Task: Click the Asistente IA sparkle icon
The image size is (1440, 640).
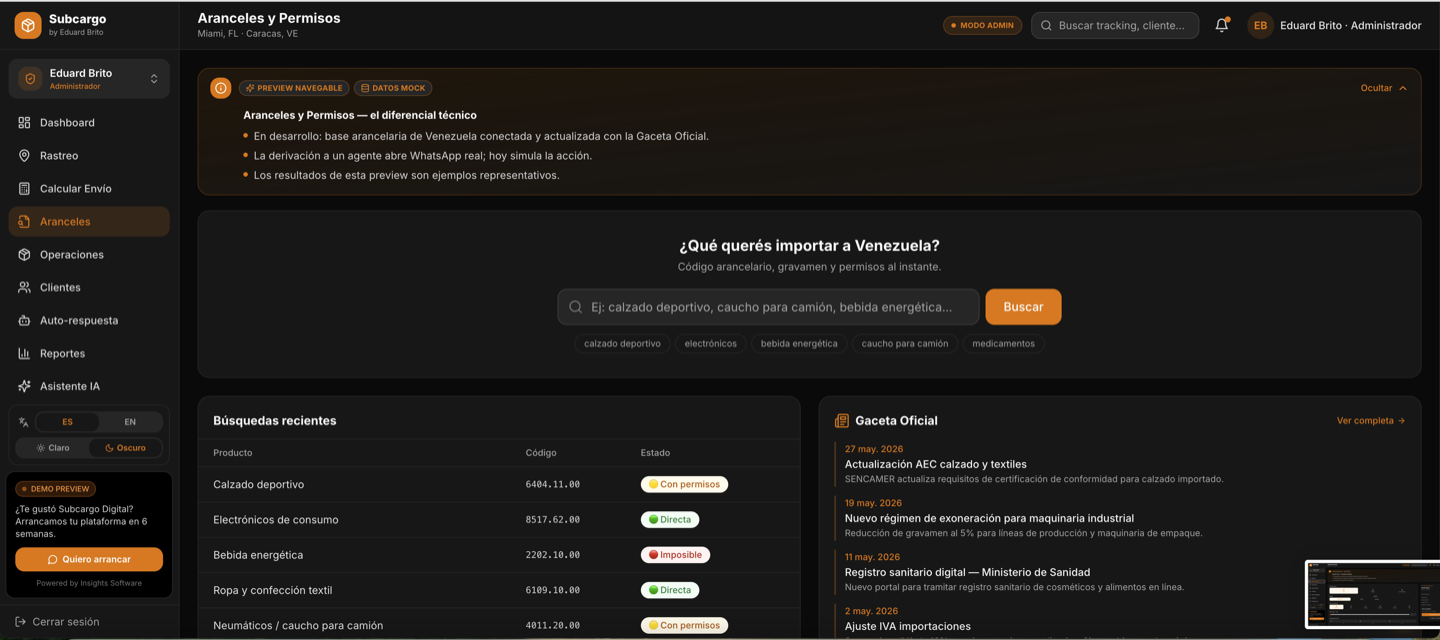Action: pyautogui.click(x=24, y=386)
